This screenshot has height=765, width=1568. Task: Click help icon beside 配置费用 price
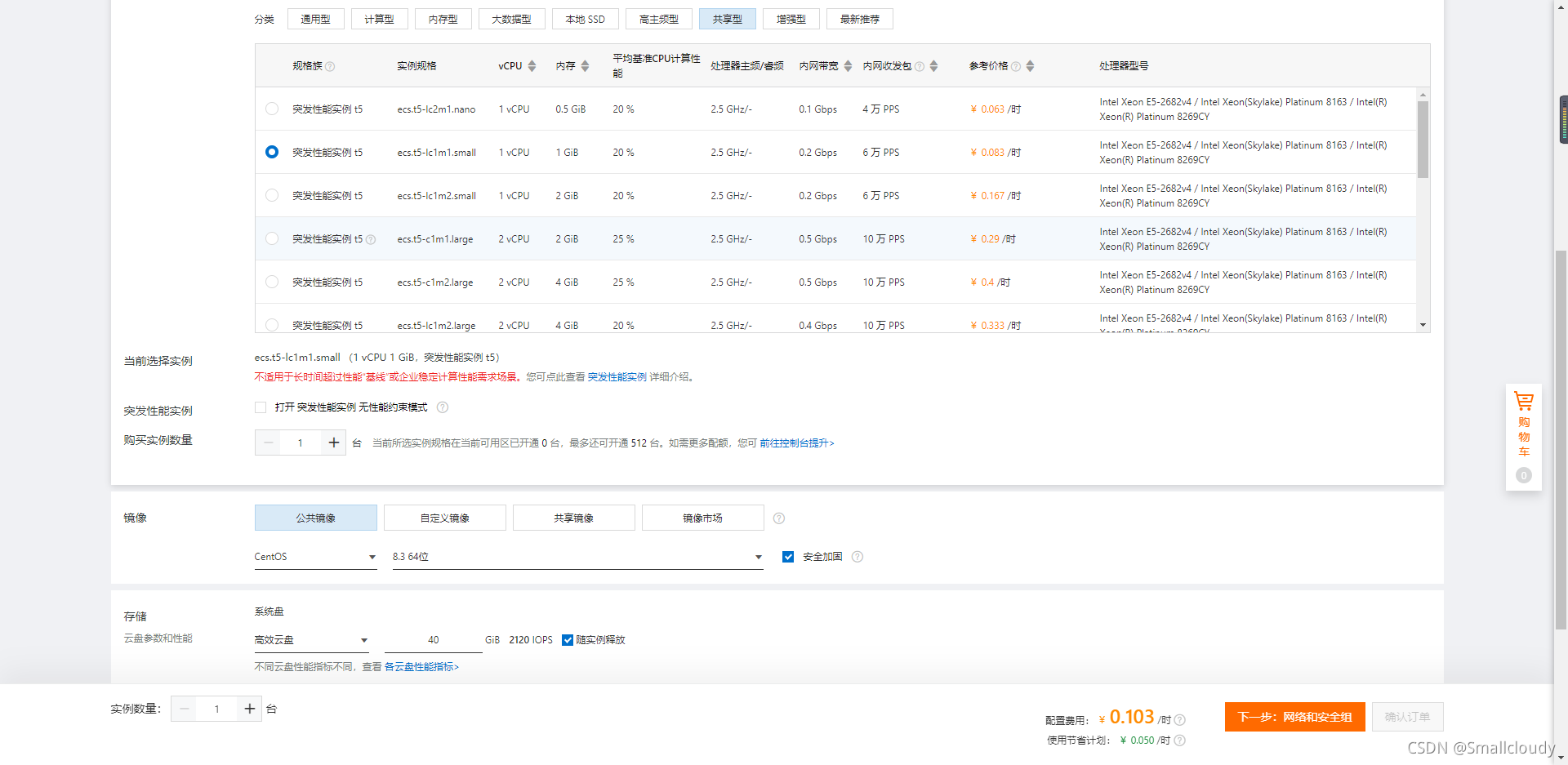(x=1180, y=720)
